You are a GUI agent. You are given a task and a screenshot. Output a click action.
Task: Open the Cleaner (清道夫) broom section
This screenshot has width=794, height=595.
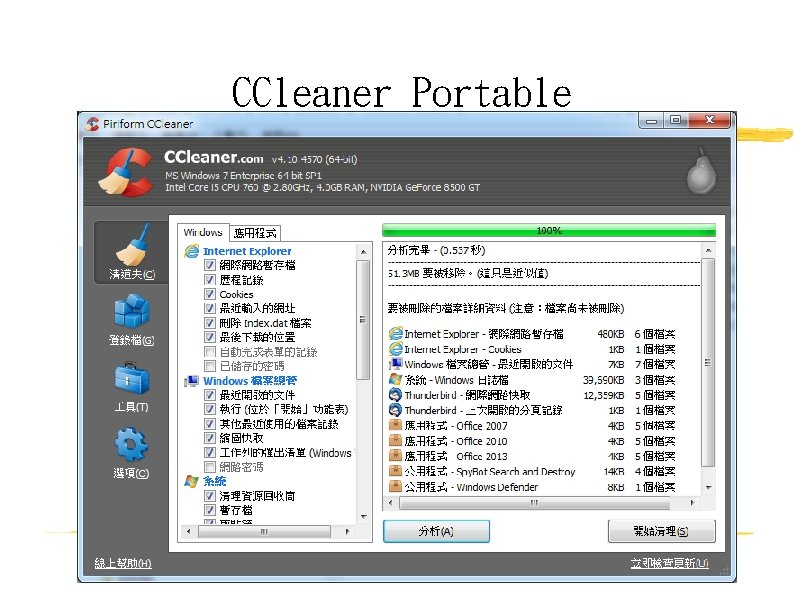[132, 252]
